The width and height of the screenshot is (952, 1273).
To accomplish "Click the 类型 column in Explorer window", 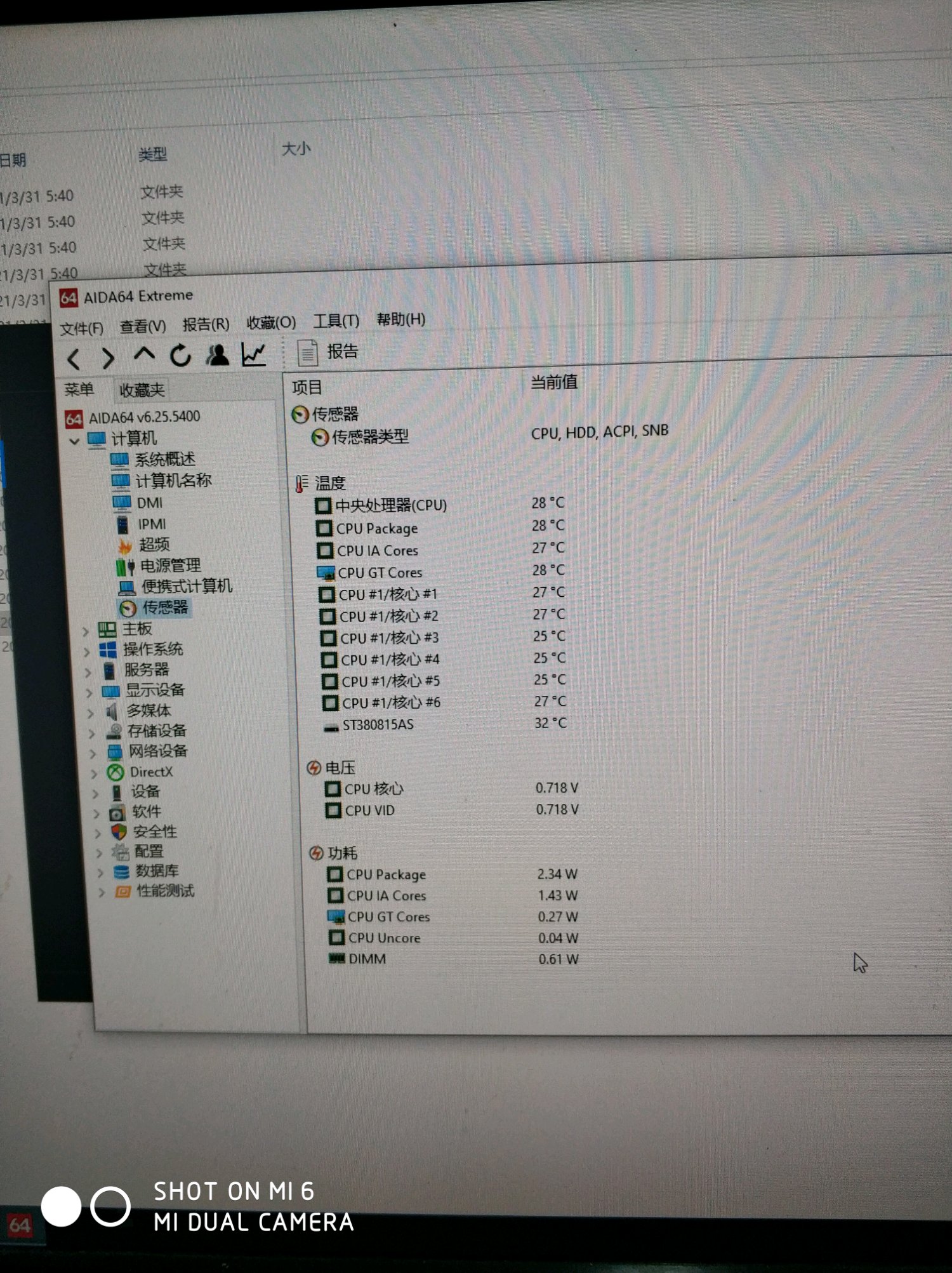I will [153, 154].
